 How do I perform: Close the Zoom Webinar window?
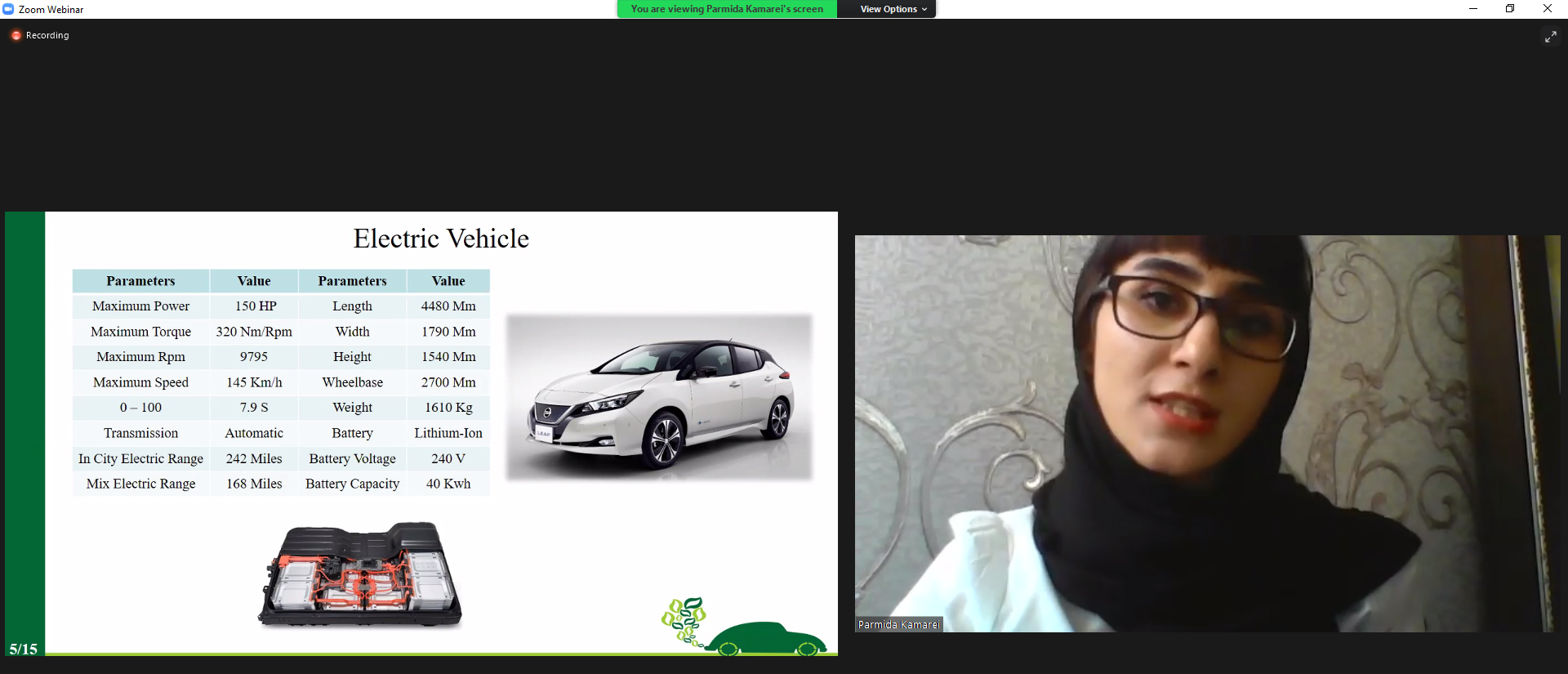tap(1547, 9)
